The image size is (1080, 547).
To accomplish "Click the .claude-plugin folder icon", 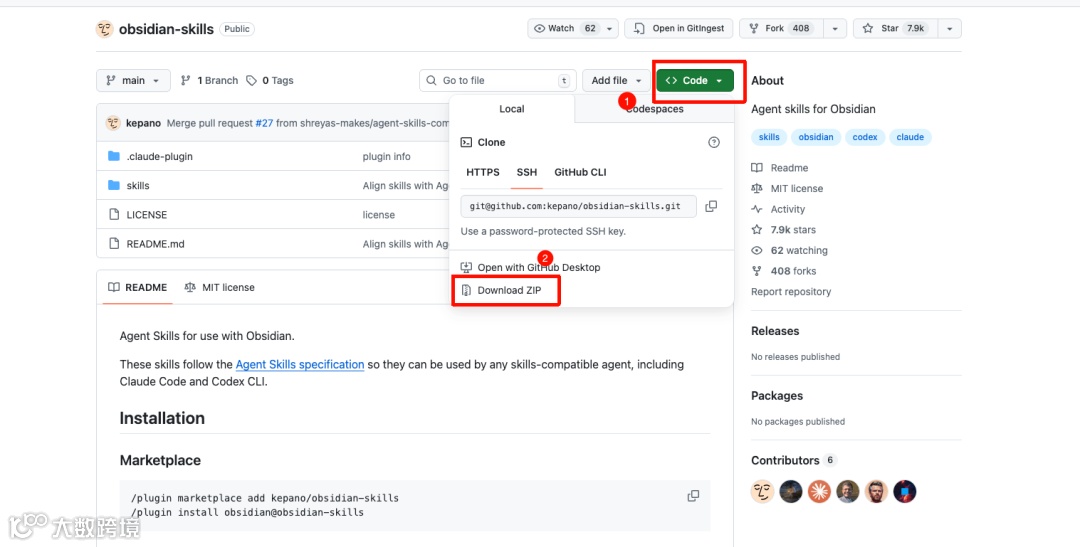I will point(114,156).
